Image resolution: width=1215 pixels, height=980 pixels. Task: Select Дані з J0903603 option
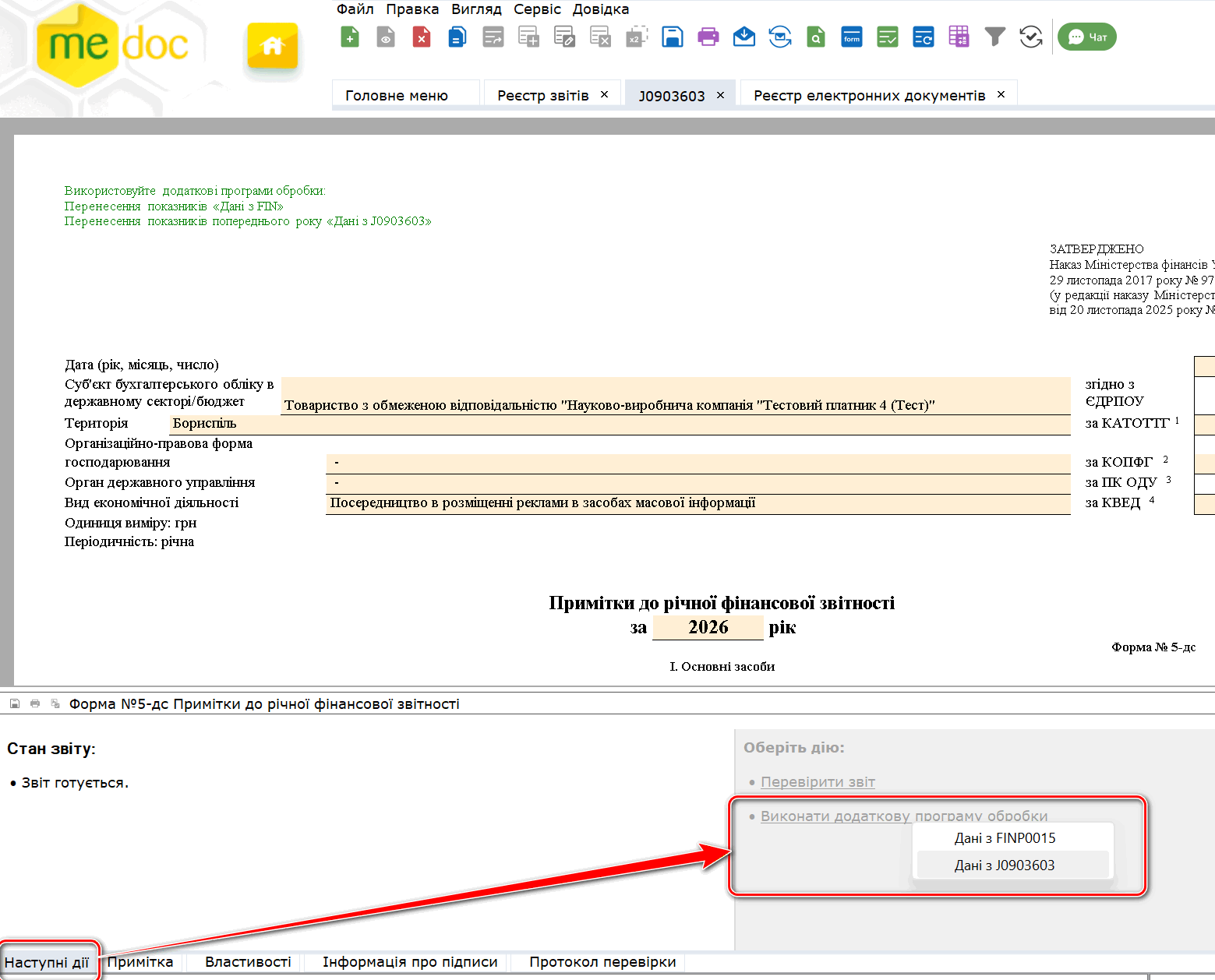(1005, 865)
